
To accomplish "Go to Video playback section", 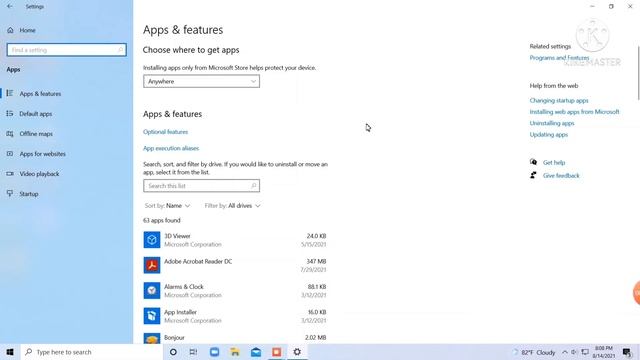I will [x=39, y=173].
